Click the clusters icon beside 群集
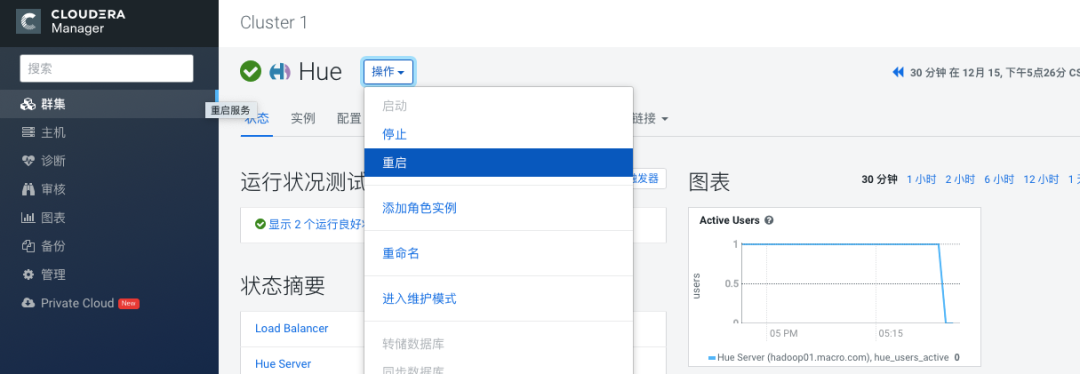 [28, 105]
